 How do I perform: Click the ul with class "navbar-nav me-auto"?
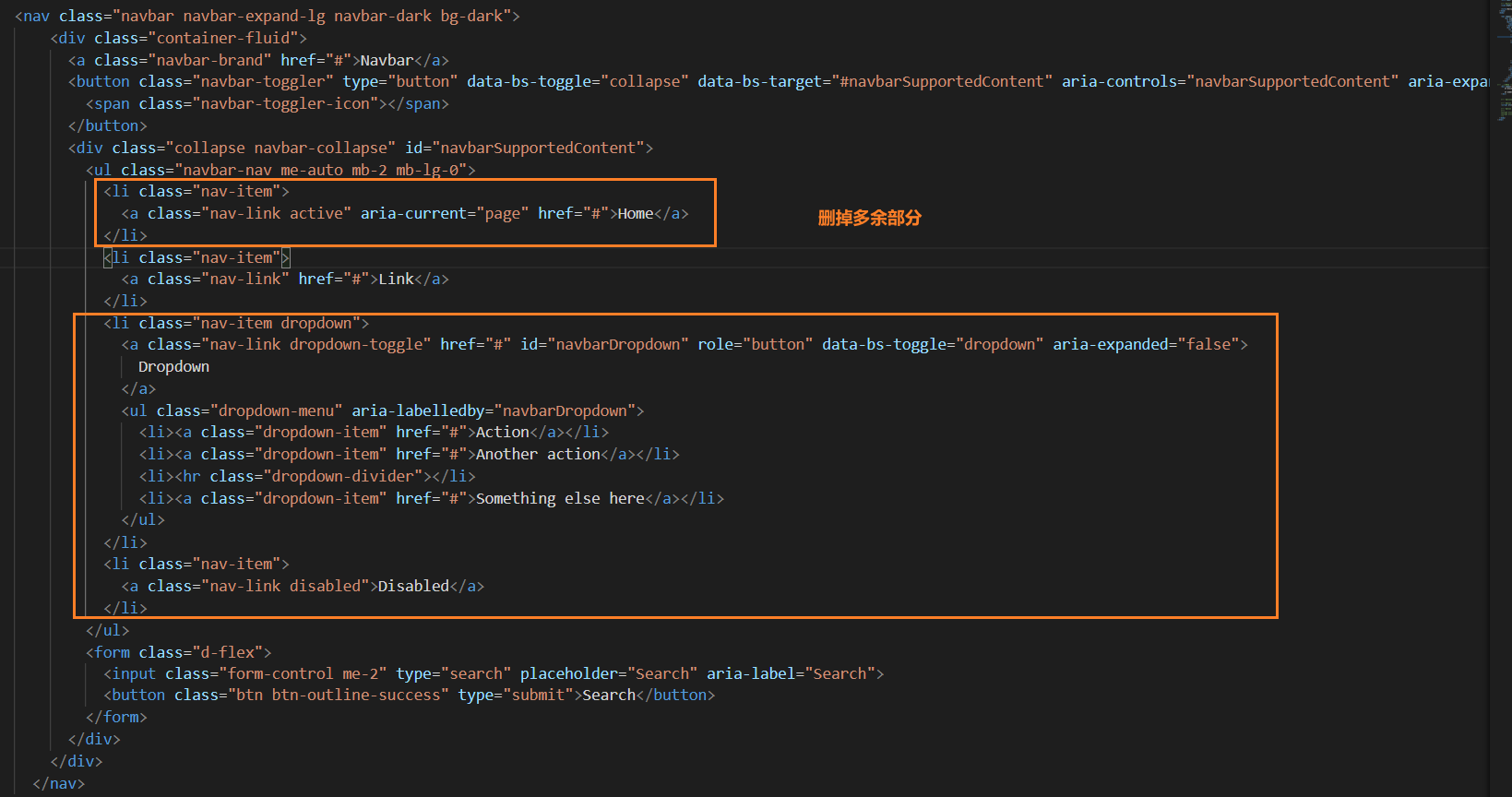pyautogui.click(x=281, y=170)
